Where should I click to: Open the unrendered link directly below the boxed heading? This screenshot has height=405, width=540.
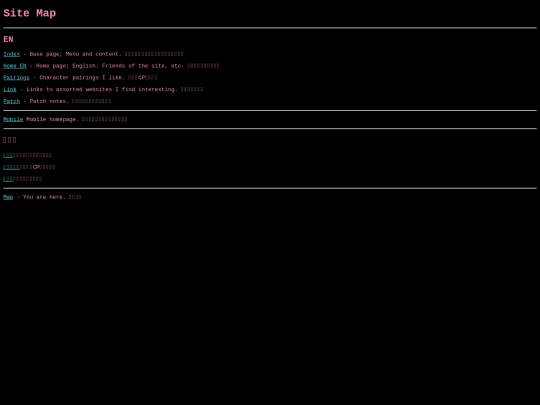click(8, 155)
